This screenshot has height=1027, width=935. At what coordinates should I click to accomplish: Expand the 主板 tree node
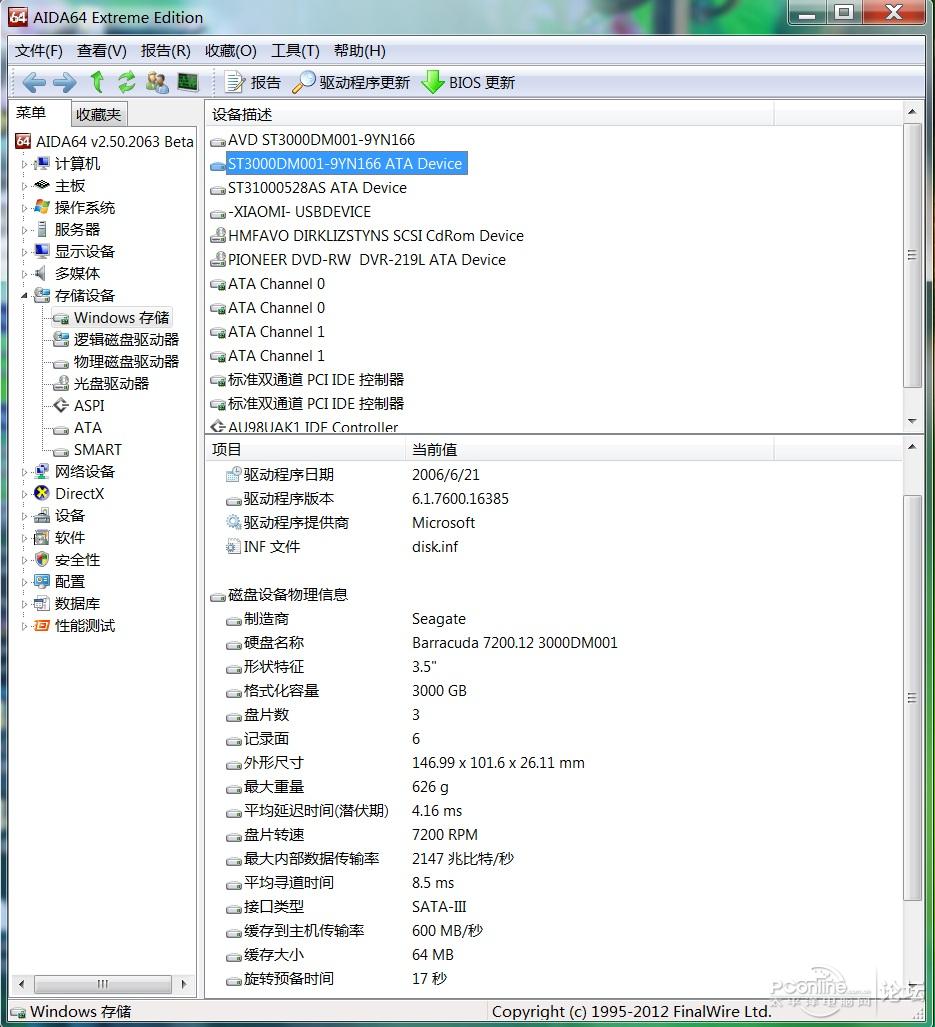click(x=24, y=186)
